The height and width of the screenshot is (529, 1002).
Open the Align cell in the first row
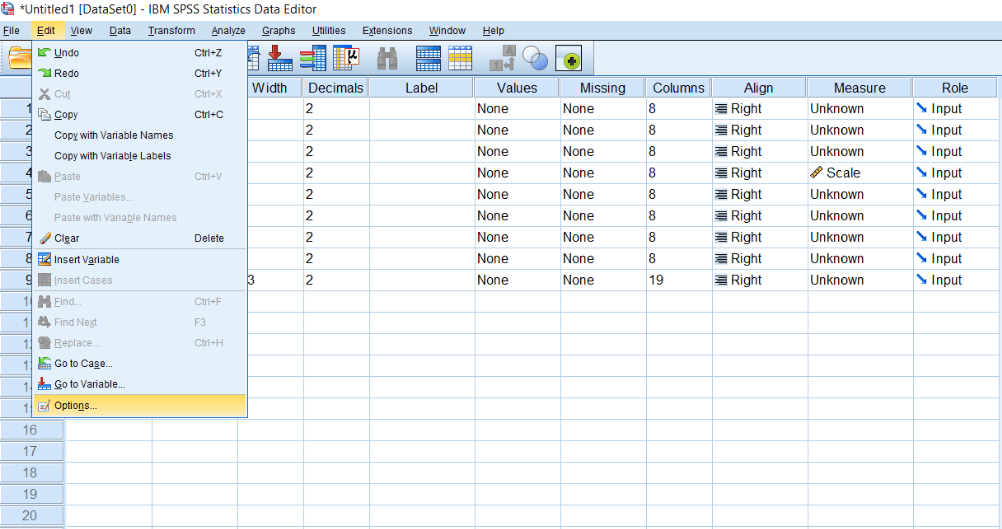(x=758, y=109)
